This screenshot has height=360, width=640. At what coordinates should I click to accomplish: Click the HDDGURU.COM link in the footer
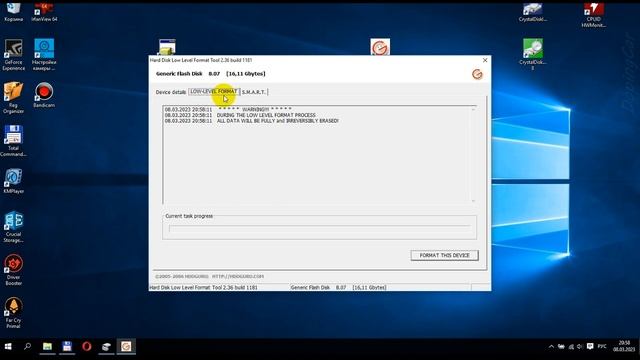238,276
